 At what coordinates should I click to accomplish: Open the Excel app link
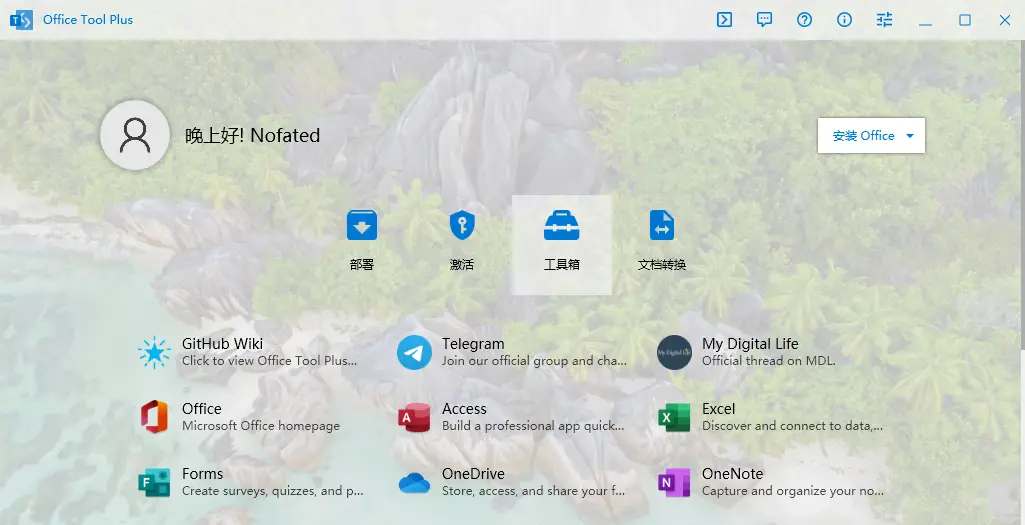[770, 417]
